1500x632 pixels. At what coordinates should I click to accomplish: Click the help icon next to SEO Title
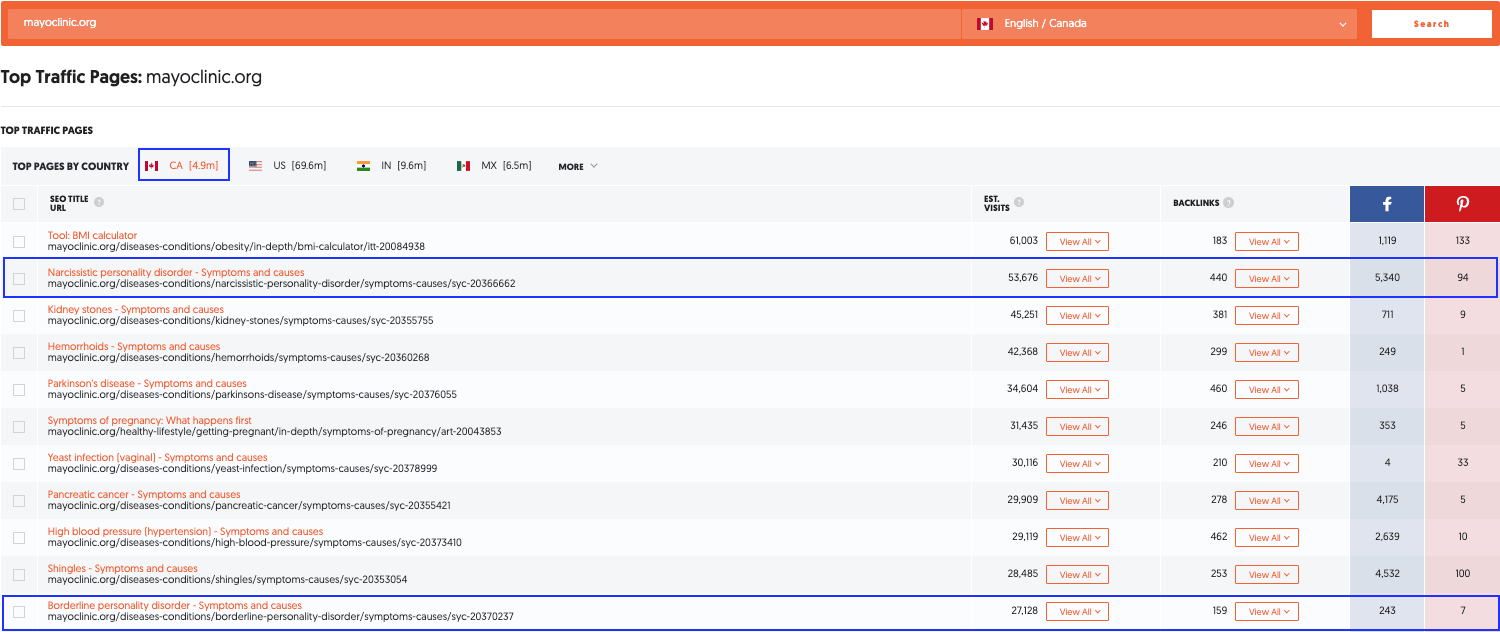point(99,202)
